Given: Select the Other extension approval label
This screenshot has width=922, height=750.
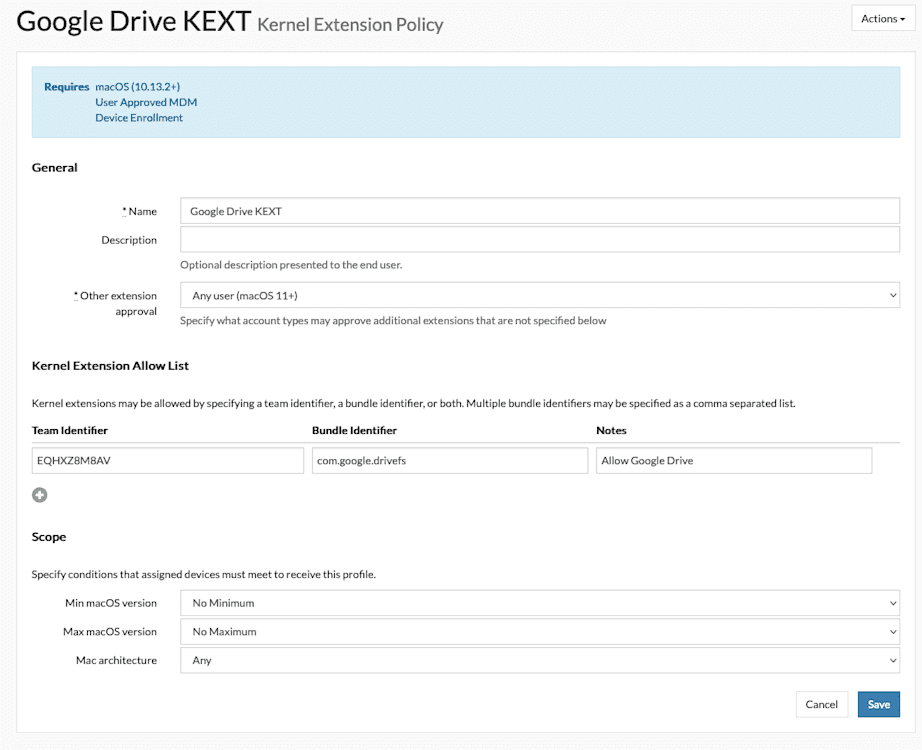Looking at the screenshot, I should [115, 304].
